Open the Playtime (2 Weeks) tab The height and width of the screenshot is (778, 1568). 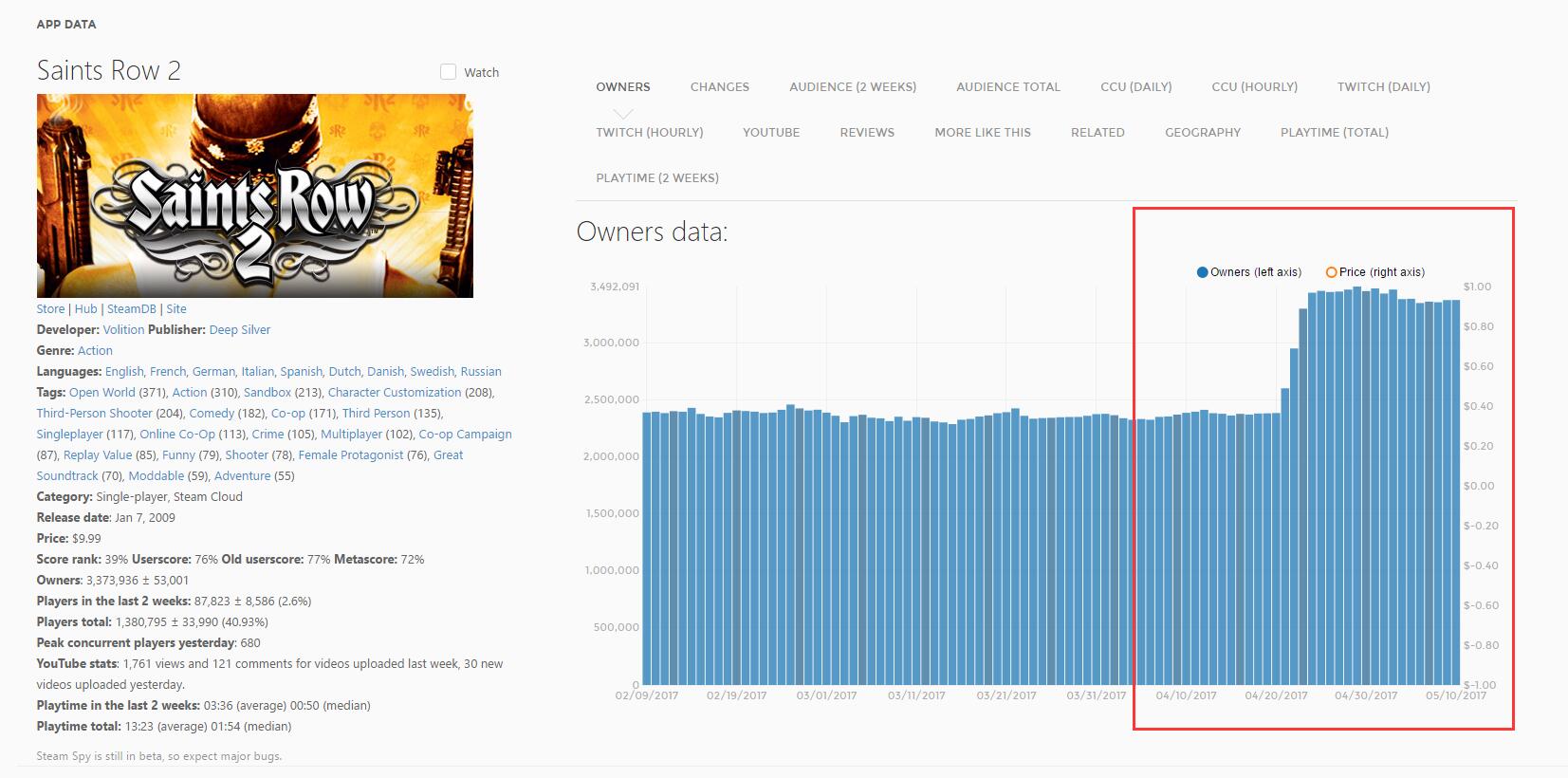click(x=657, y=177)
